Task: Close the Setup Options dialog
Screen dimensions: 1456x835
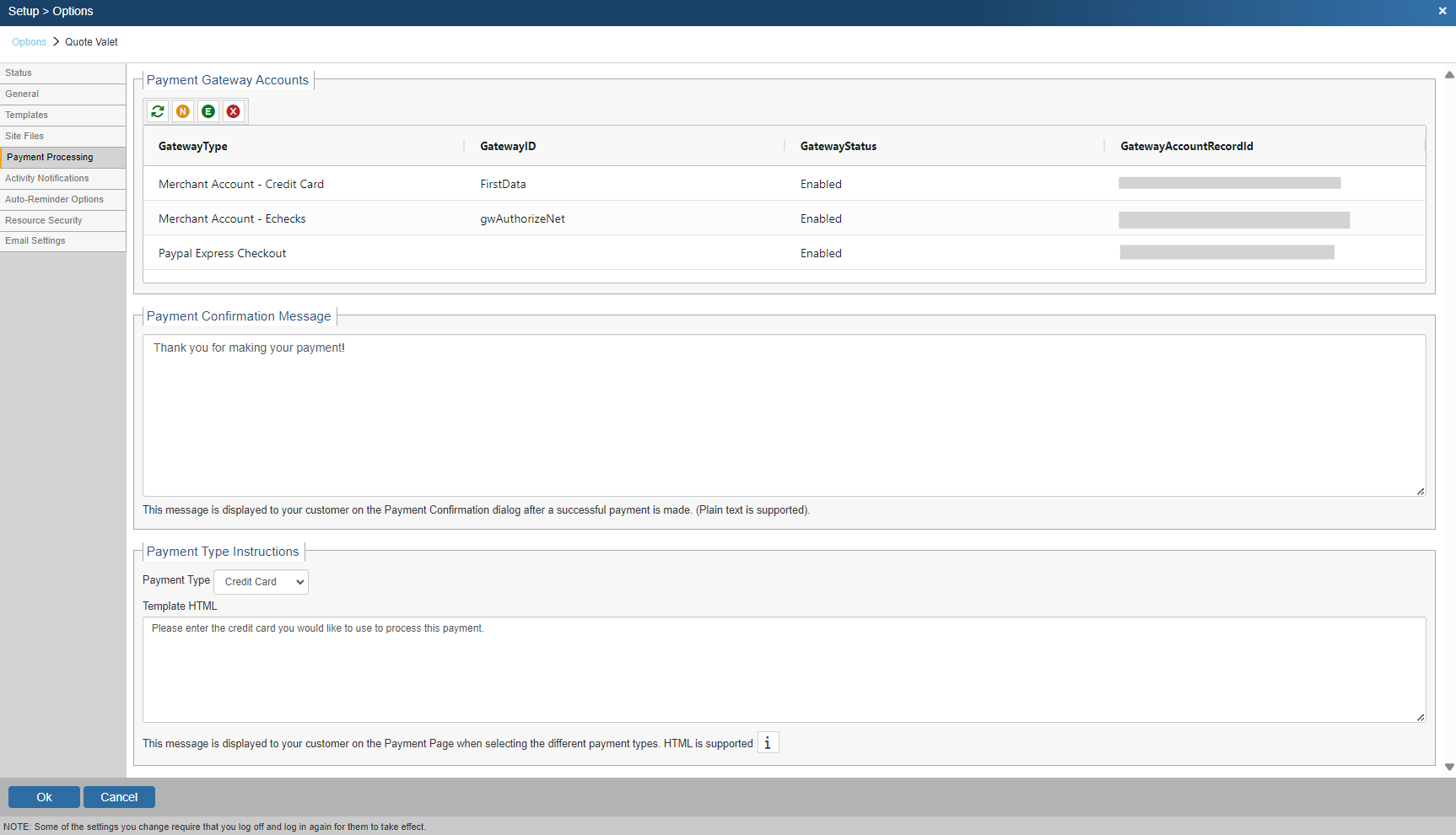Action: pyautogui.click(x=1443, y=11)
